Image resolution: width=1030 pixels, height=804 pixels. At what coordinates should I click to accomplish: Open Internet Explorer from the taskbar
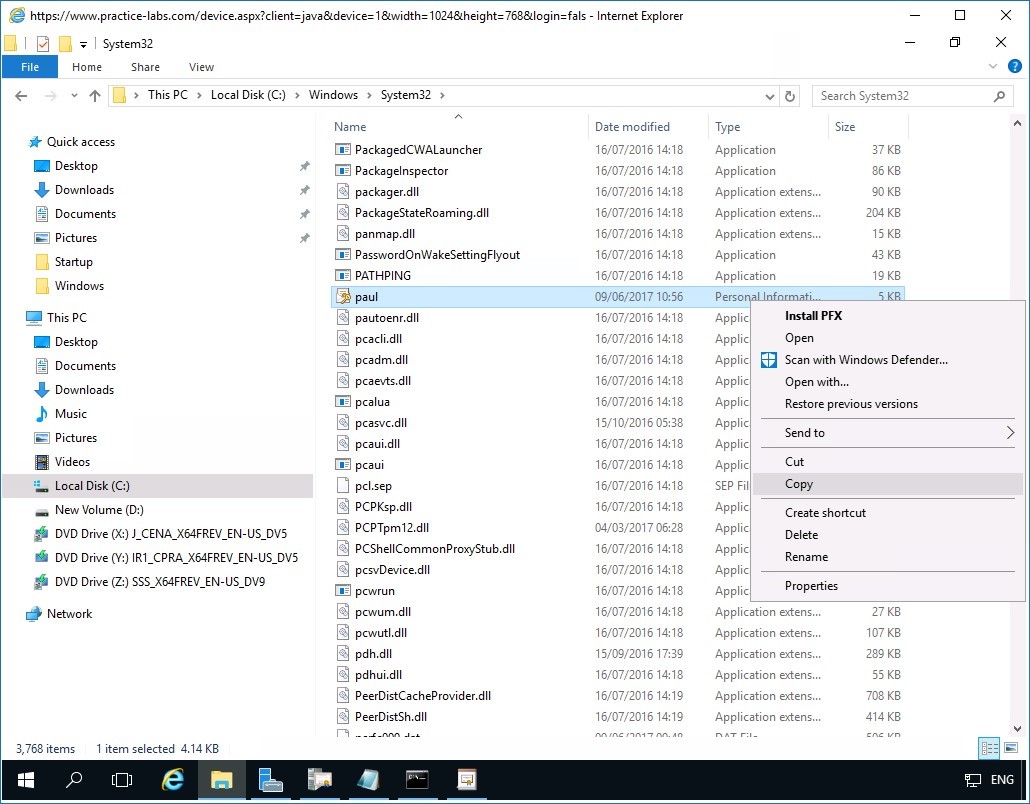[173, 780]
